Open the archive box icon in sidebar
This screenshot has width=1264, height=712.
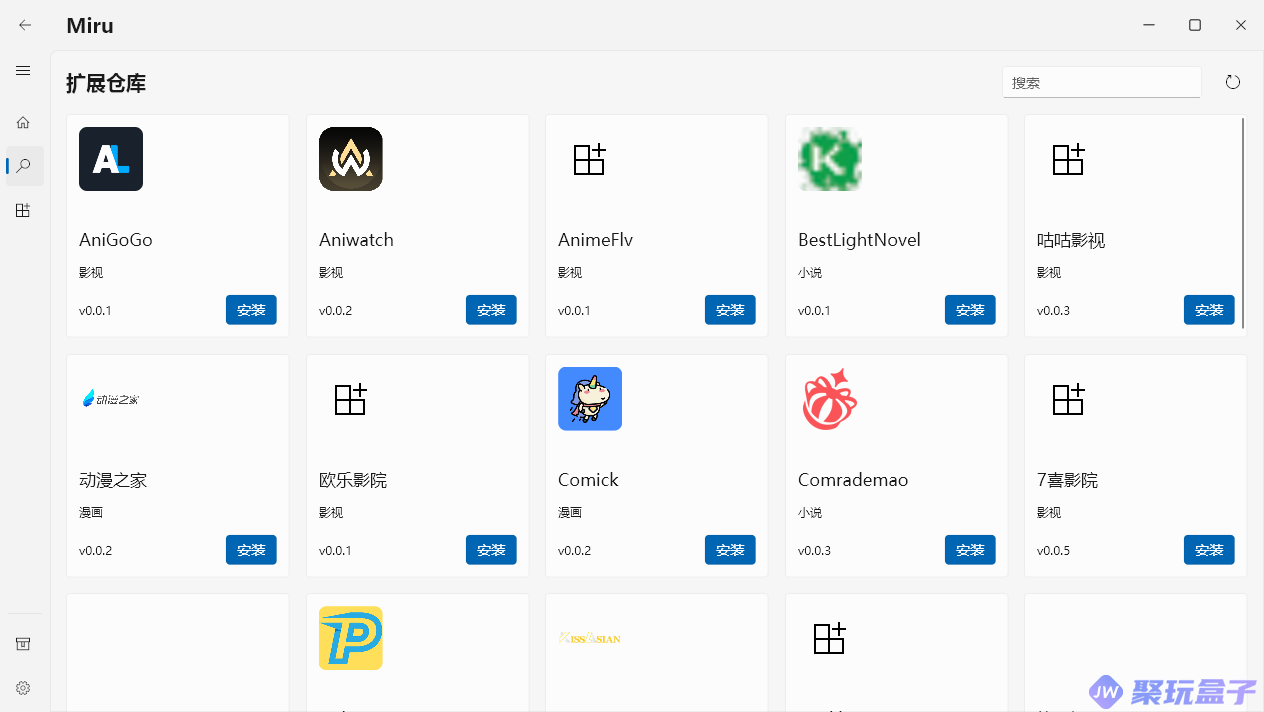tap(23, 644)
